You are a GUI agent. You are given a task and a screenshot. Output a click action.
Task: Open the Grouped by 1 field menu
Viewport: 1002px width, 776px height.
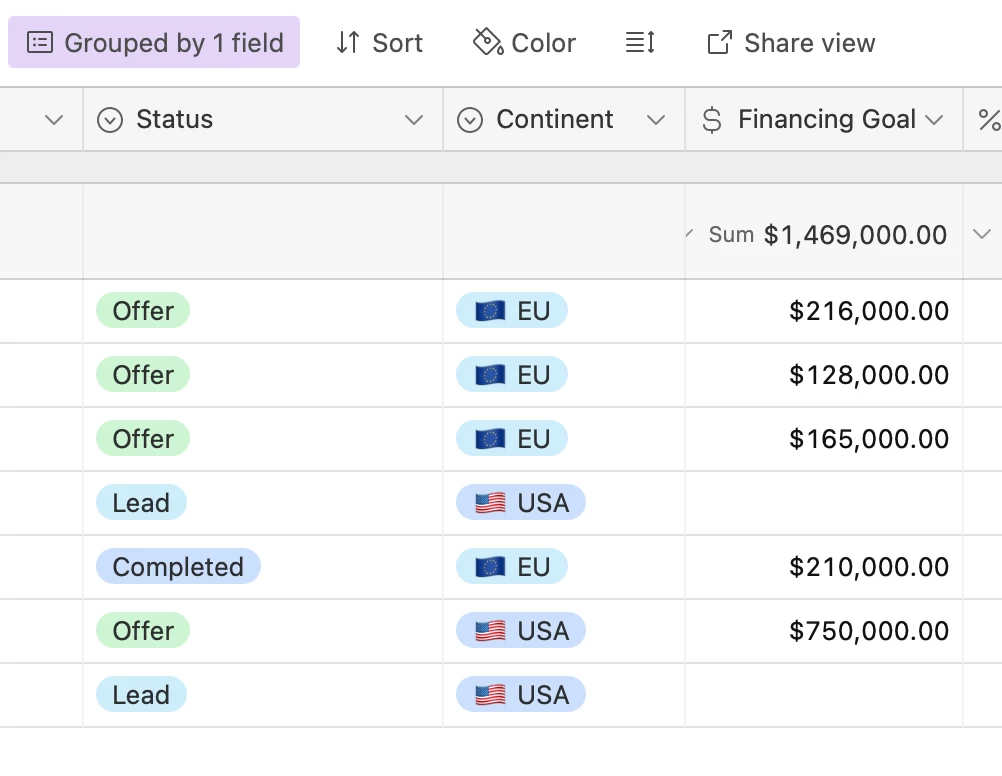click(154, 43)
